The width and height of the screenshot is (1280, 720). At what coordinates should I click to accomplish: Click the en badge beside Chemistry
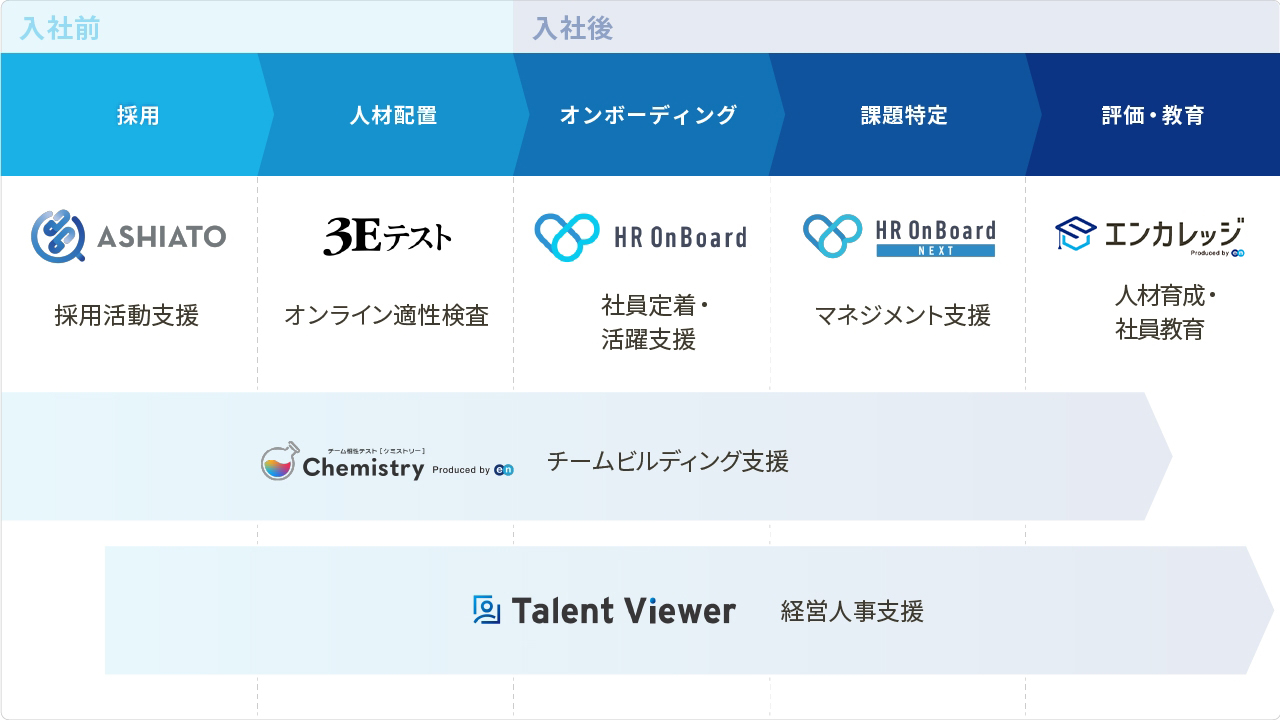(504, 469)
